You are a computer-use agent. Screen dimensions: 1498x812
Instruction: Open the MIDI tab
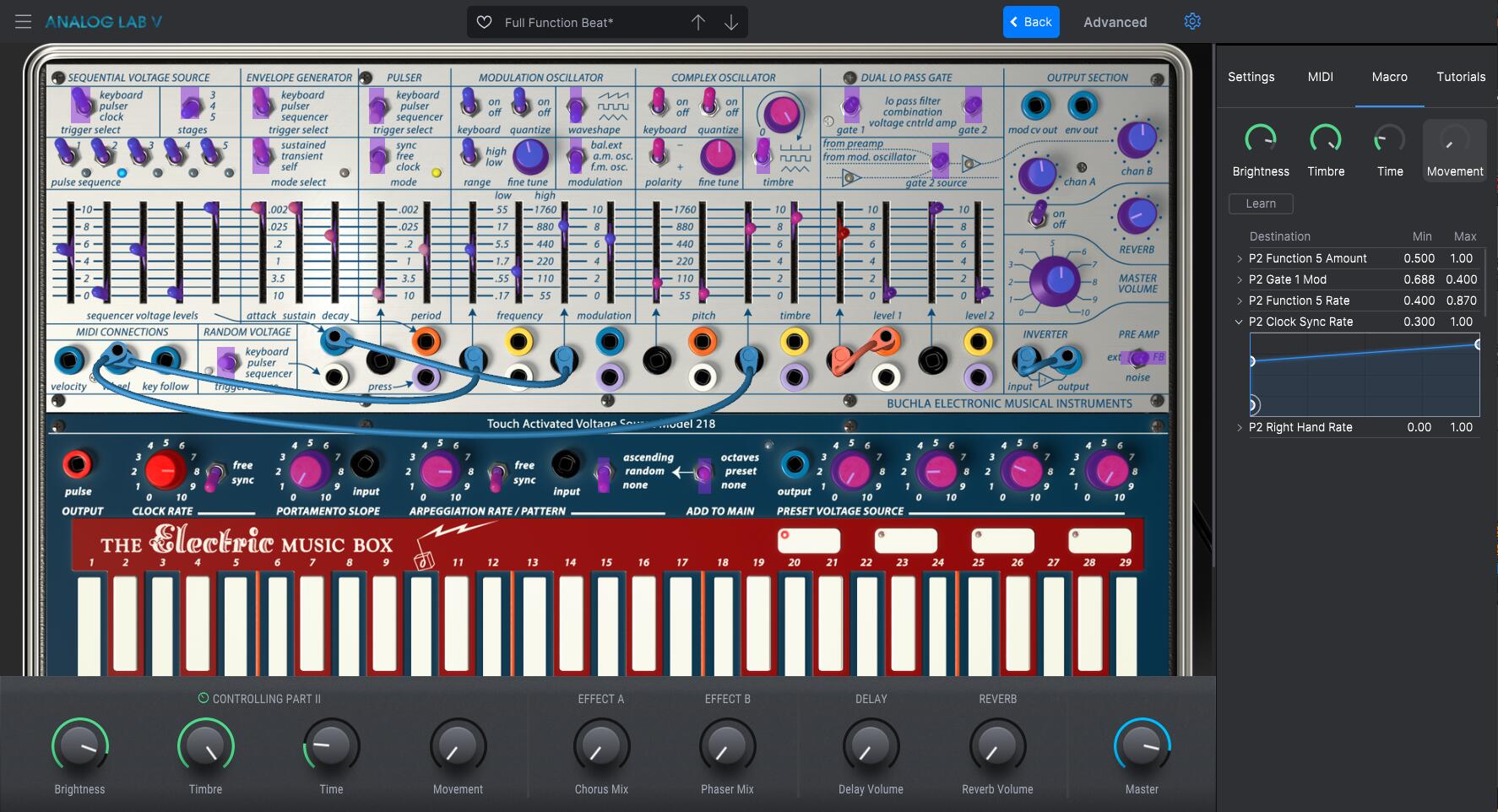(1320, 77)
